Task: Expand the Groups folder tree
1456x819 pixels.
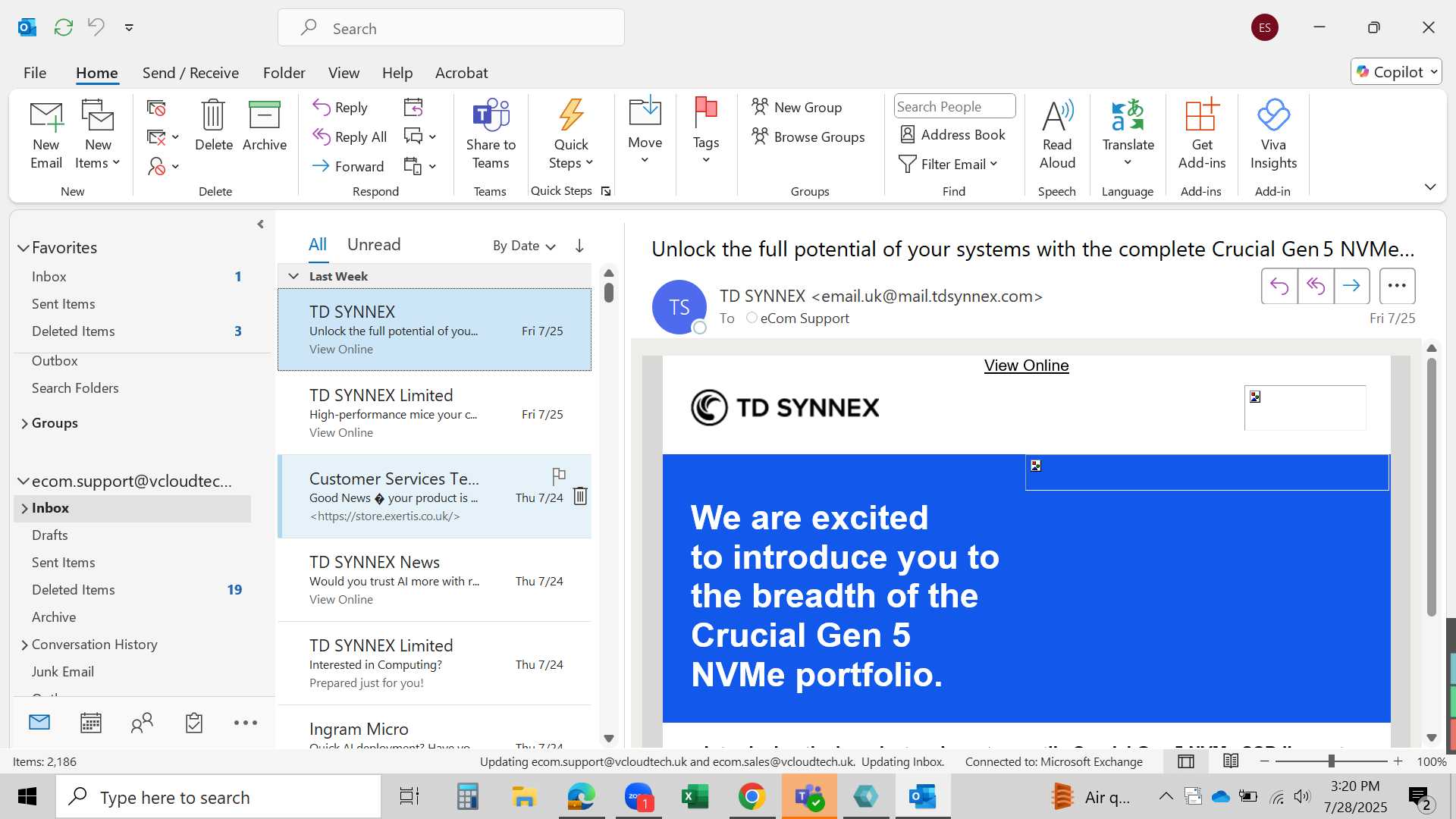Action: [x=24, y=423]
